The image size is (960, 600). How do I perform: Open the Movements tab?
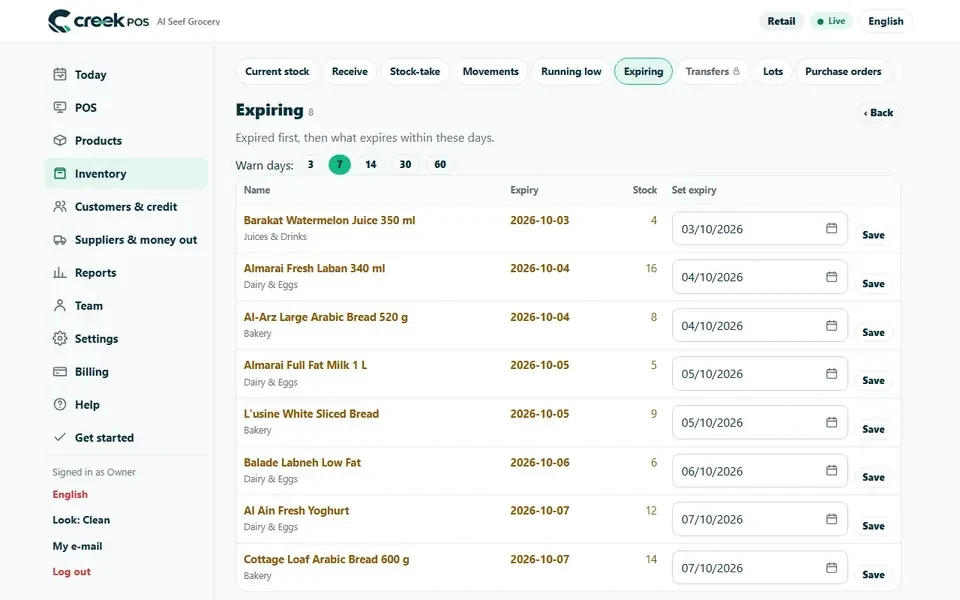490,71
